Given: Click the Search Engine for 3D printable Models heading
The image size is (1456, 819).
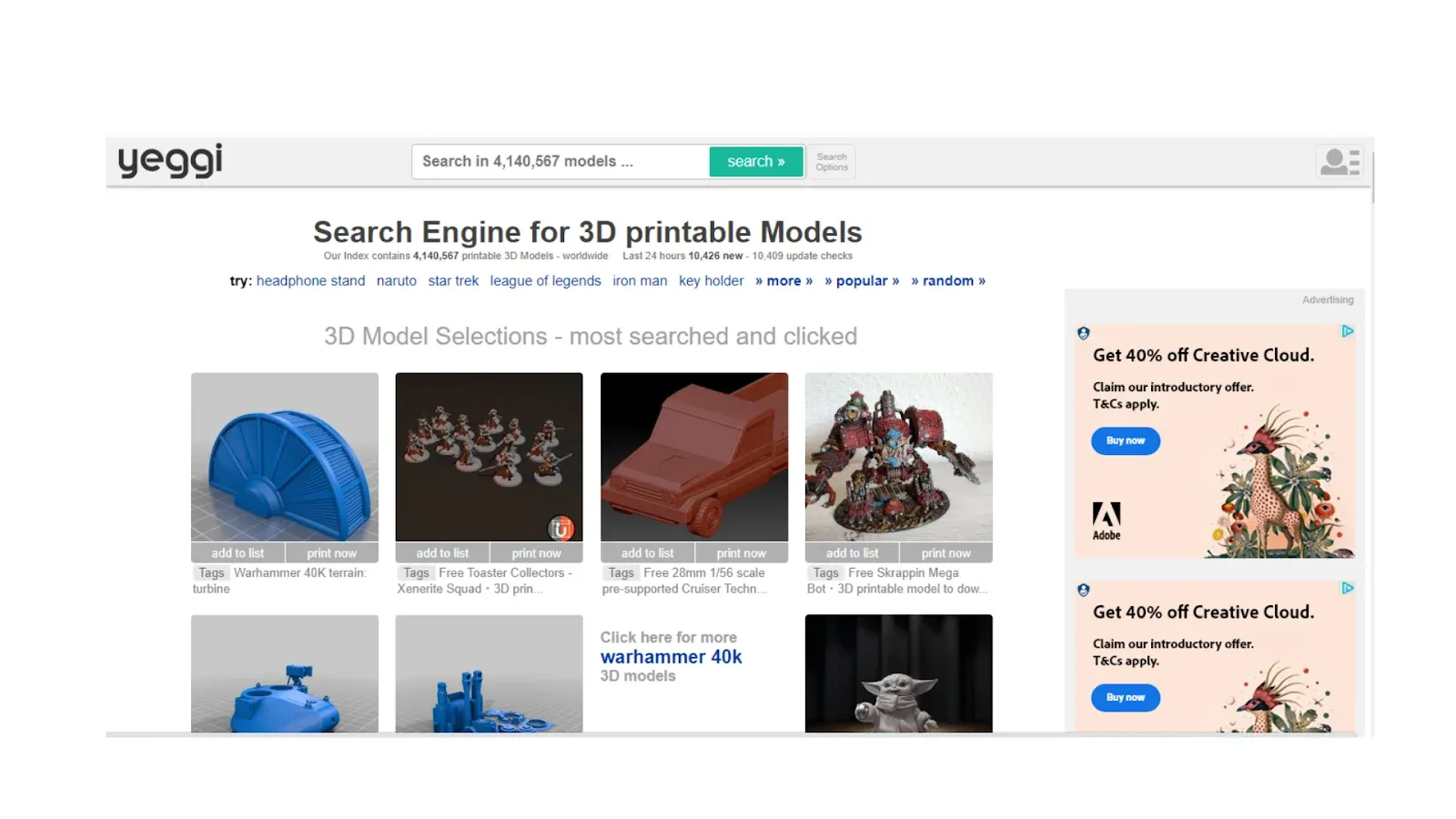Looking at the screenshot, I should (x=587, y=232).
